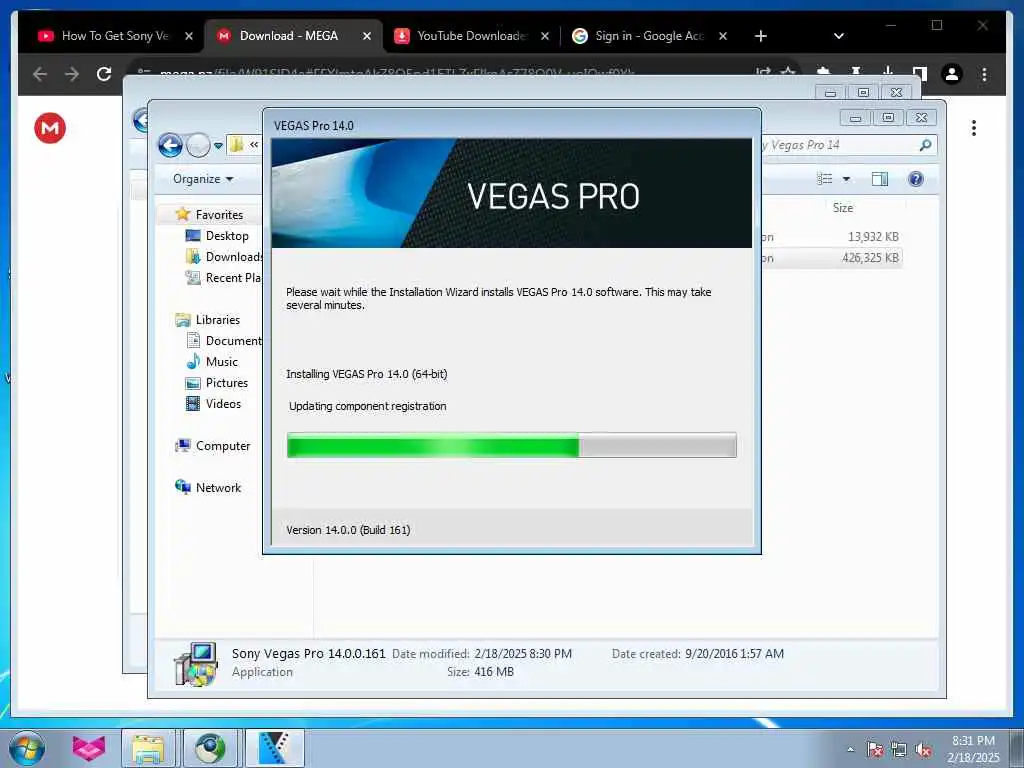Select Libraries in the navigation pane

point(217,320)
